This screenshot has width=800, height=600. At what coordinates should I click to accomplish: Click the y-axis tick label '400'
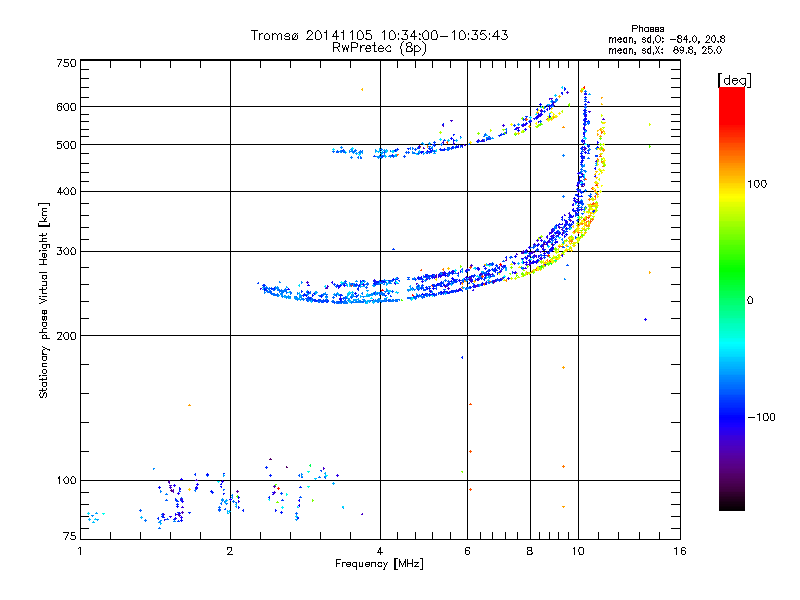coord(66,191)
